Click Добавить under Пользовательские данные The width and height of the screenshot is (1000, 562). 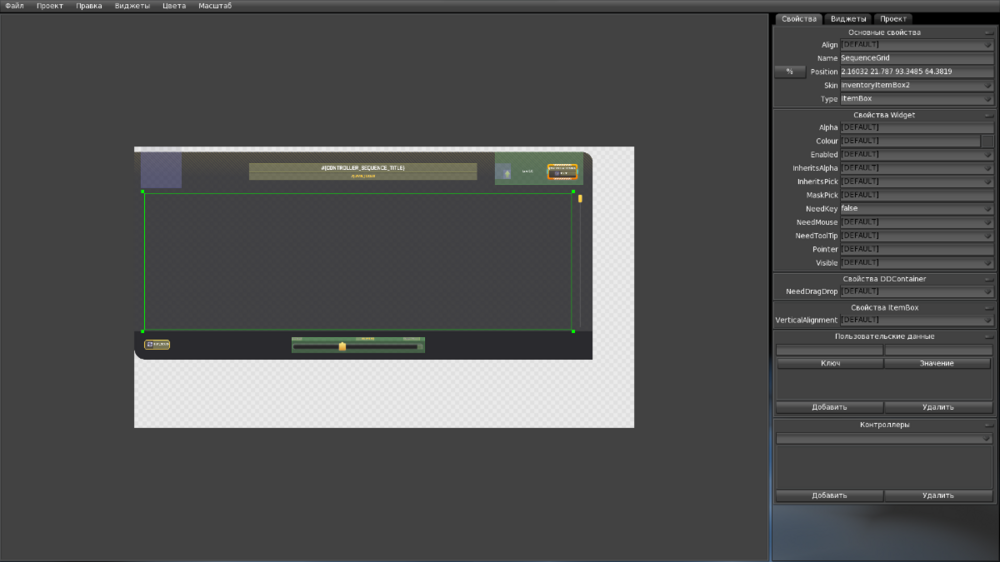point(829,407)
